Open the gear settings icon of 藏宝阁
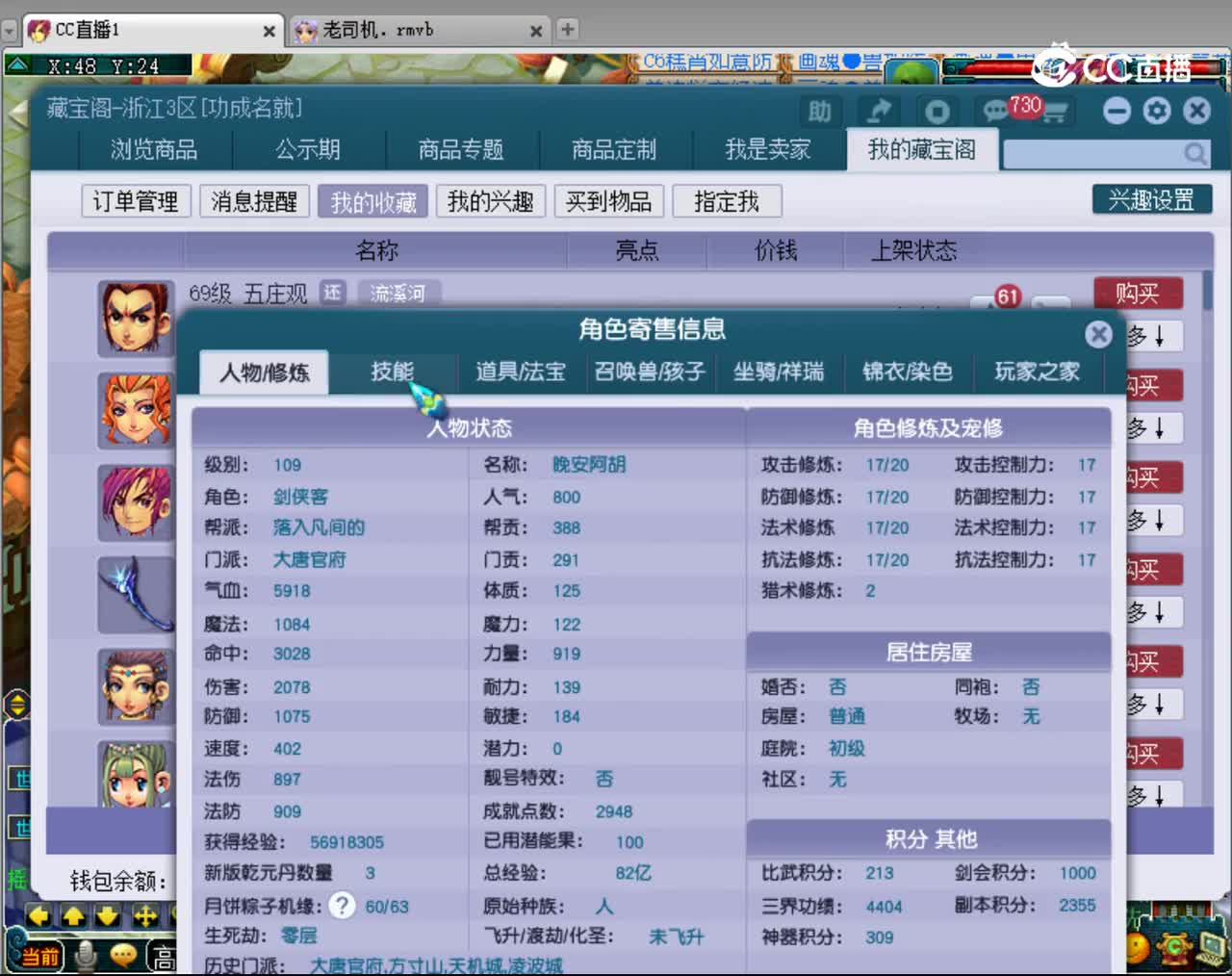This screenshot has width=1232, height=976. 1157,111
